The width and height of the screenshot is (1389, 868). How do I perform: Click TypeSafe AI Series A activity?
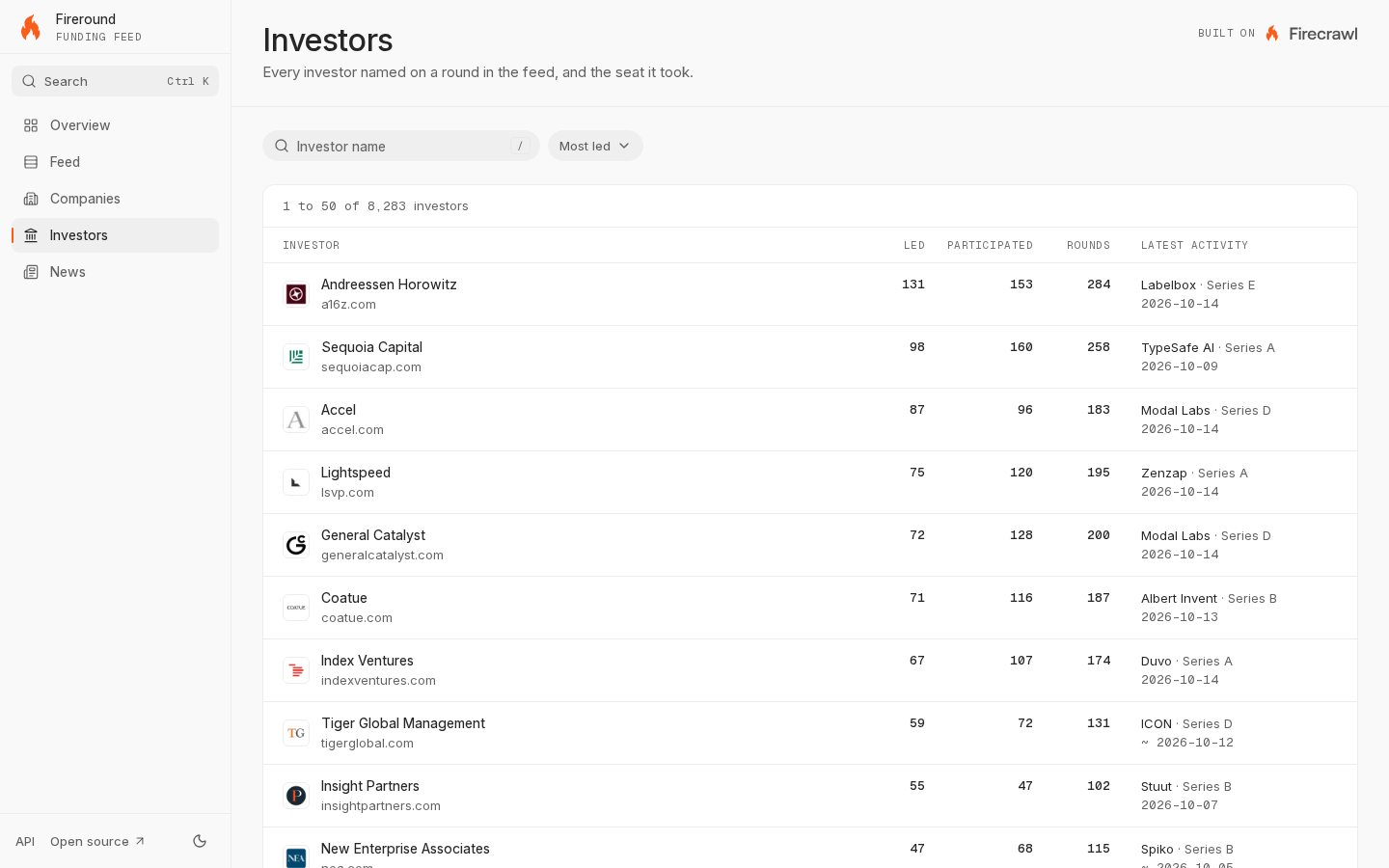click(x=1208, y=348)
